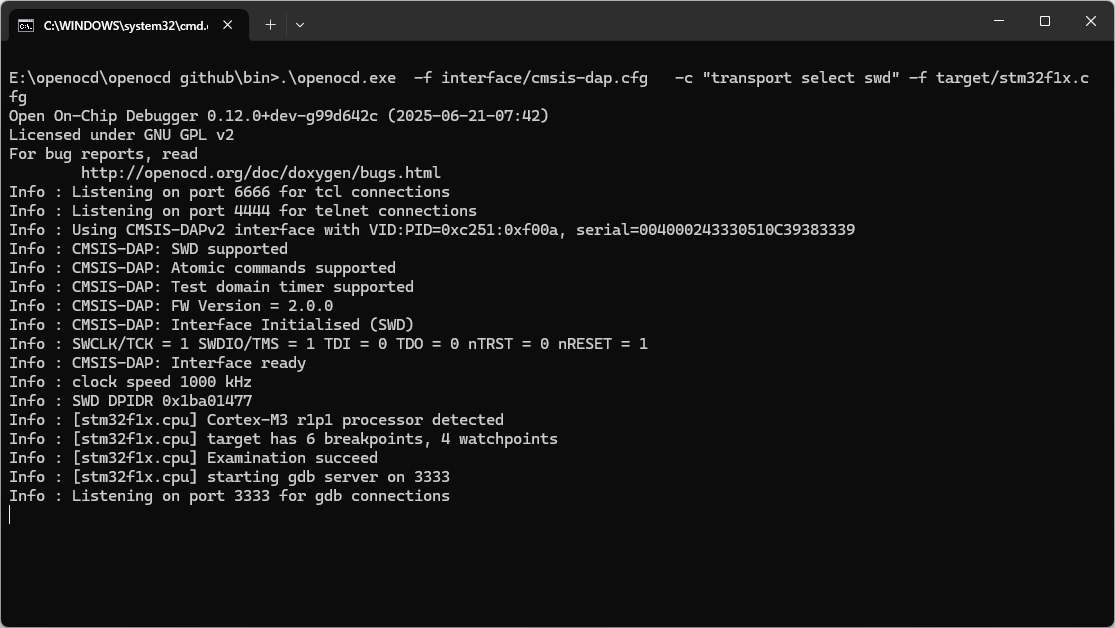Click the port 4444 telnet connections line
The image size is (1115, 628).
[x=242, y=211]
